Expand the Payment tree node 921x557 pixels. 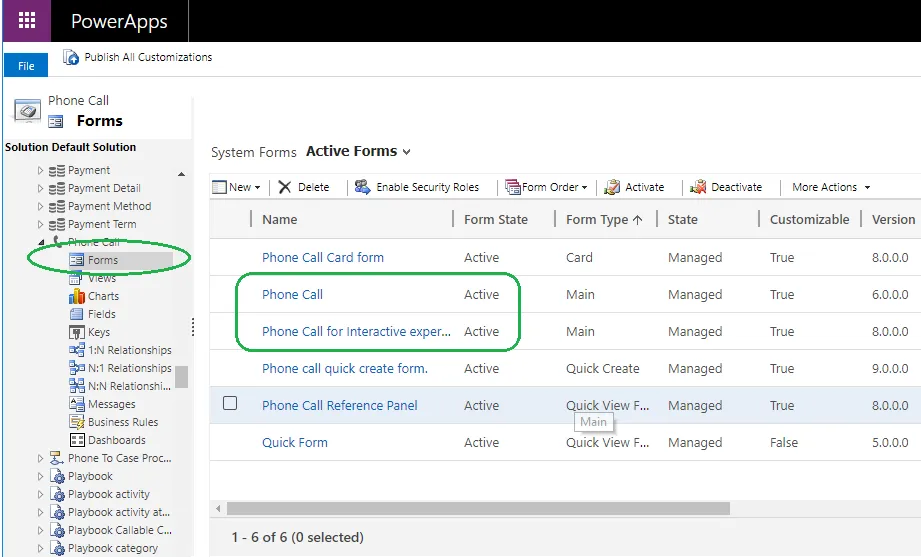(40, 170)
